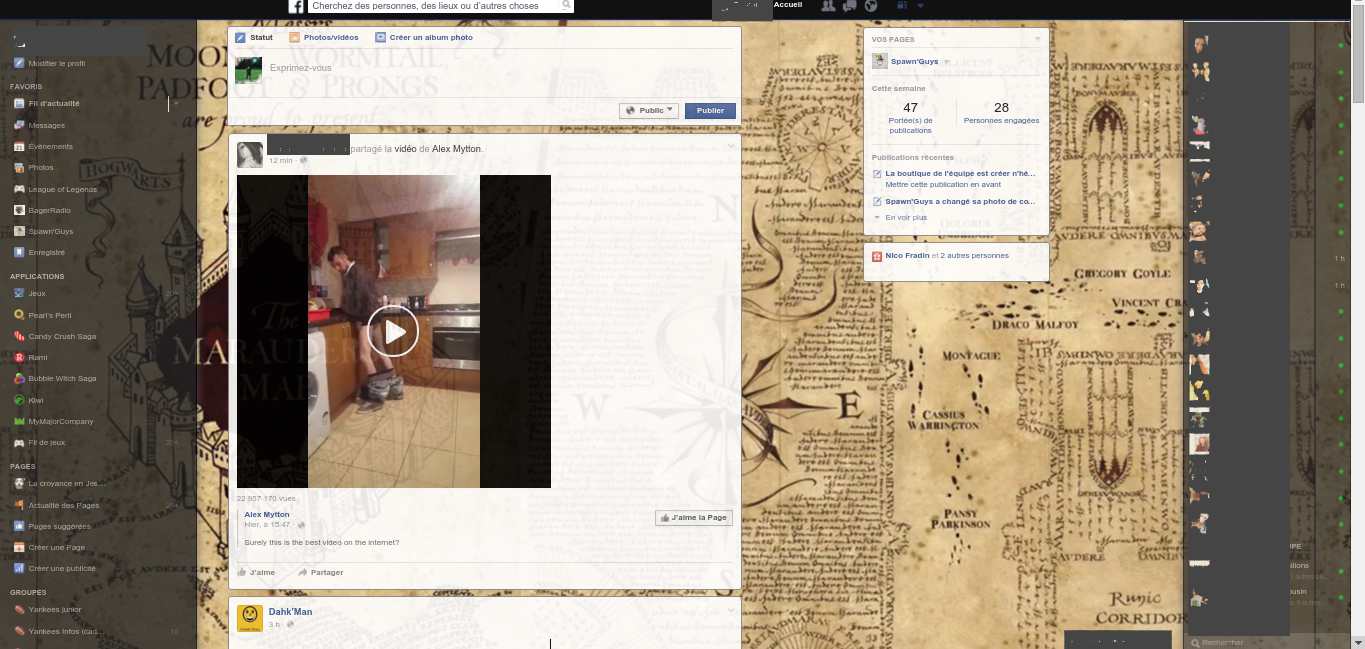Click the Messages icon in sidebar
Viewport: 1365px width, 649px height.
pos(19,125)
